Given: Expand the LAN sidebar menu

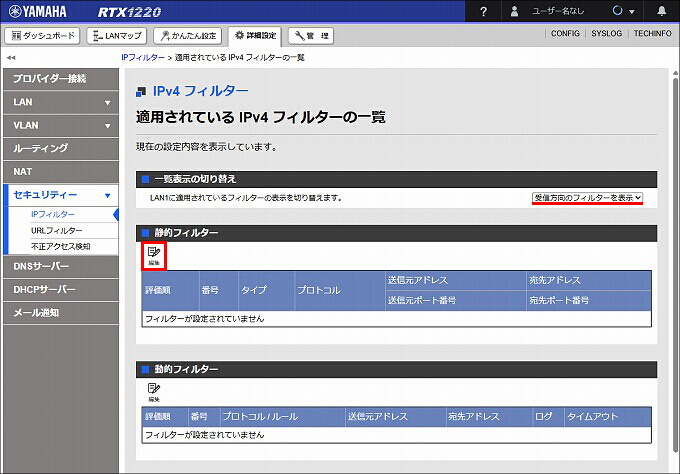Looking at the screenshot, I should pyautogui.click(x=61, y=102).
